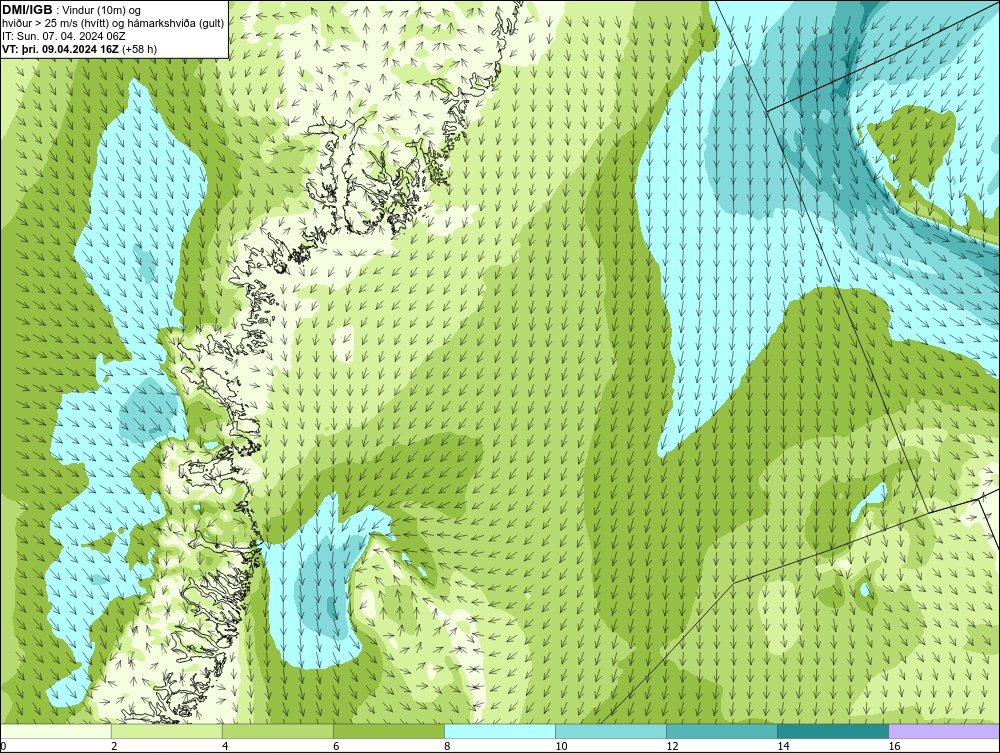This screenshot has width=1000, height=753.
Task: Click the 2–4 m/s light green scale swatch
Action: [166, 731]
